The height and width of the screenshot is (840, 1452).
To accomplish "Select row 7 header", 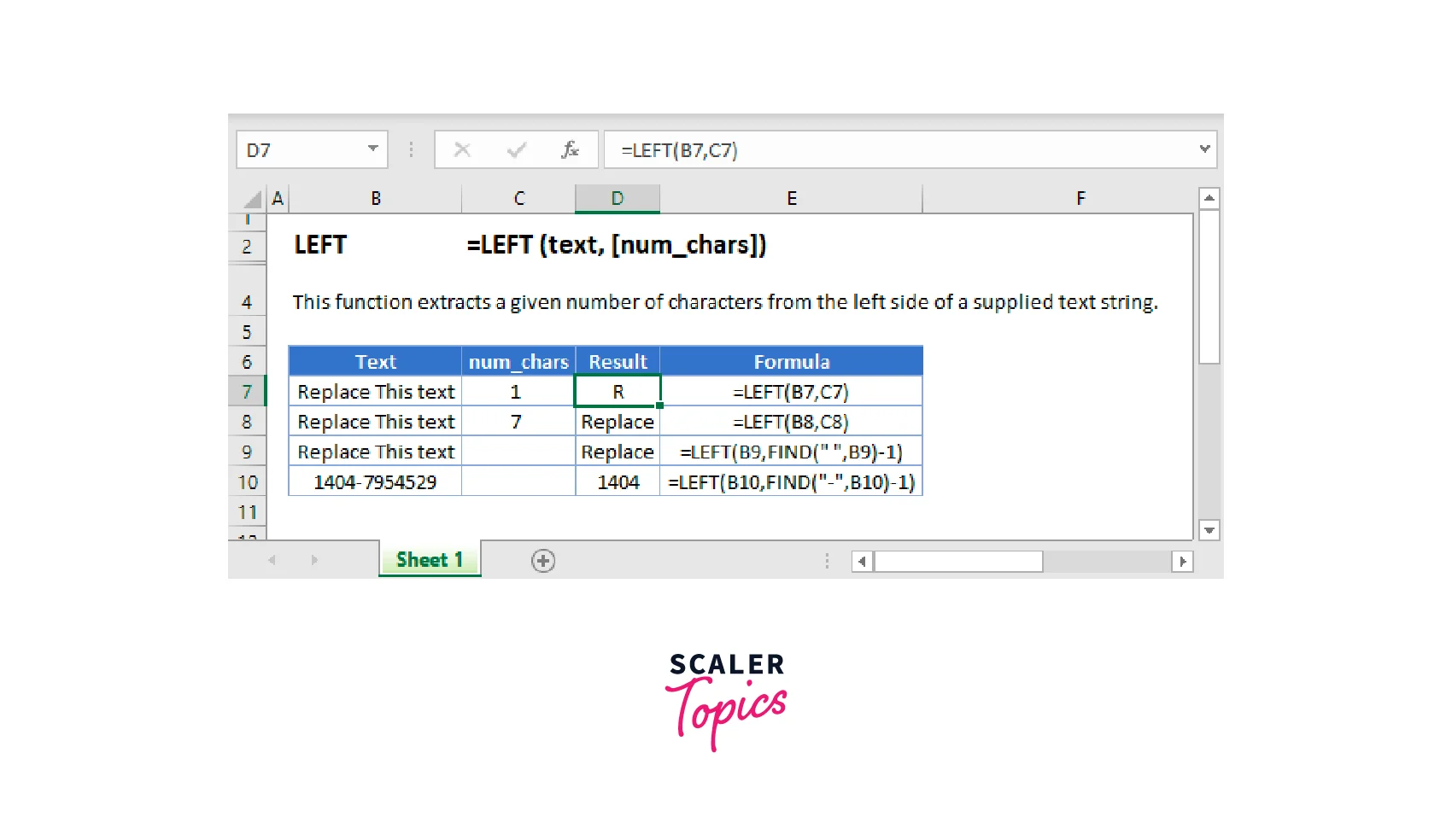I will [x=247, y=392].
